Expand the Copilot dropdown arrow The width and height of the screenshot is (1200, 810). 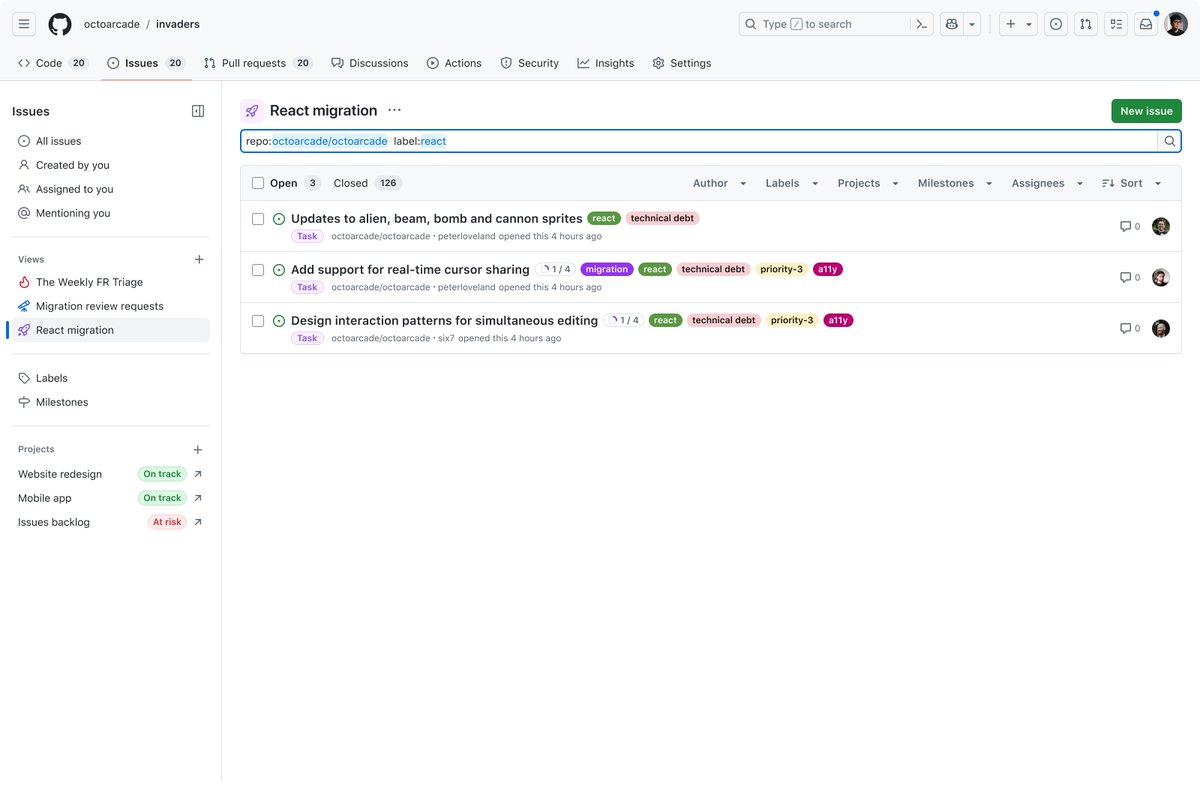972,24
